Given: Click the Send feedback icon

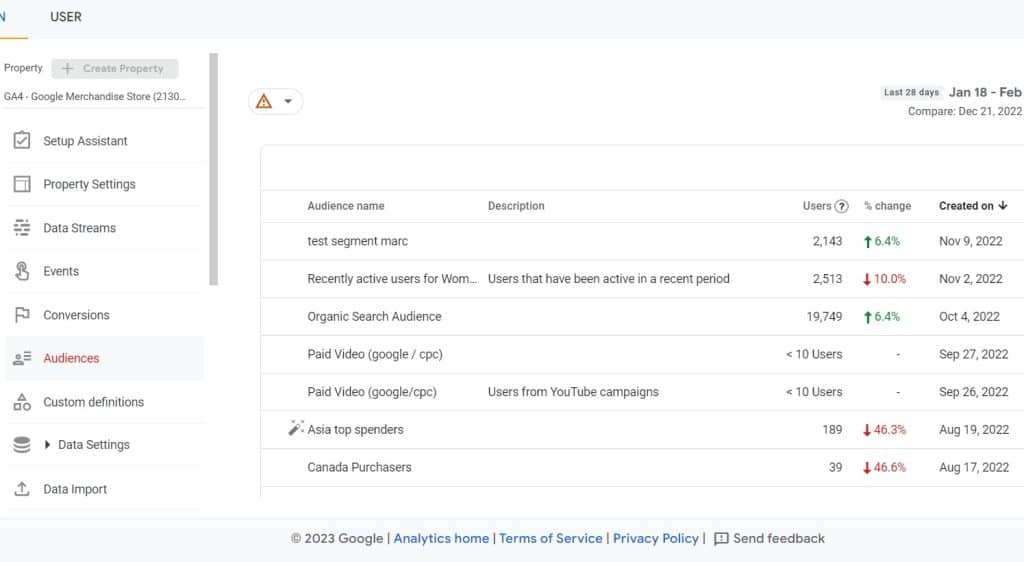Looking at the screenshot, I should [721, 539].
